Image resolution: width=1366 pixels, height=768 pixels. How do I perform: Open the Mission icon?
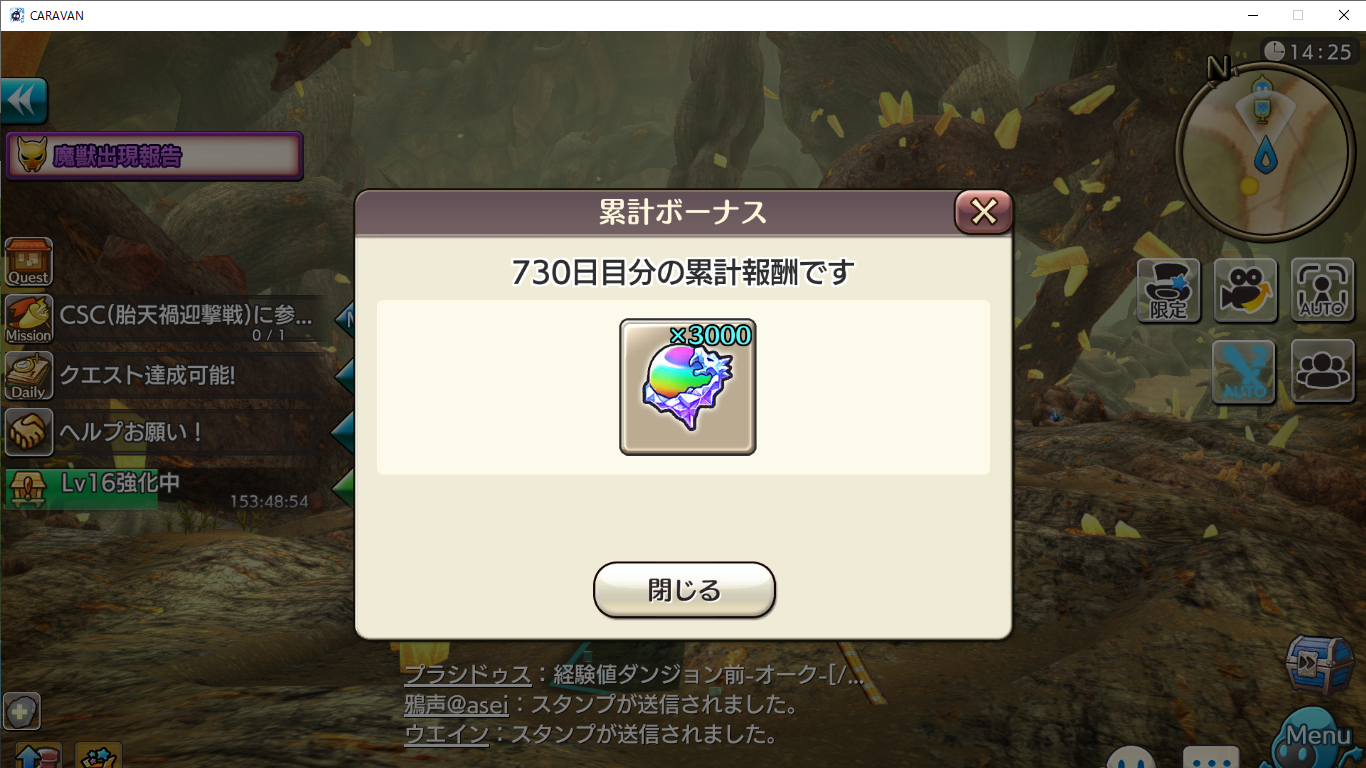[29, 319]
